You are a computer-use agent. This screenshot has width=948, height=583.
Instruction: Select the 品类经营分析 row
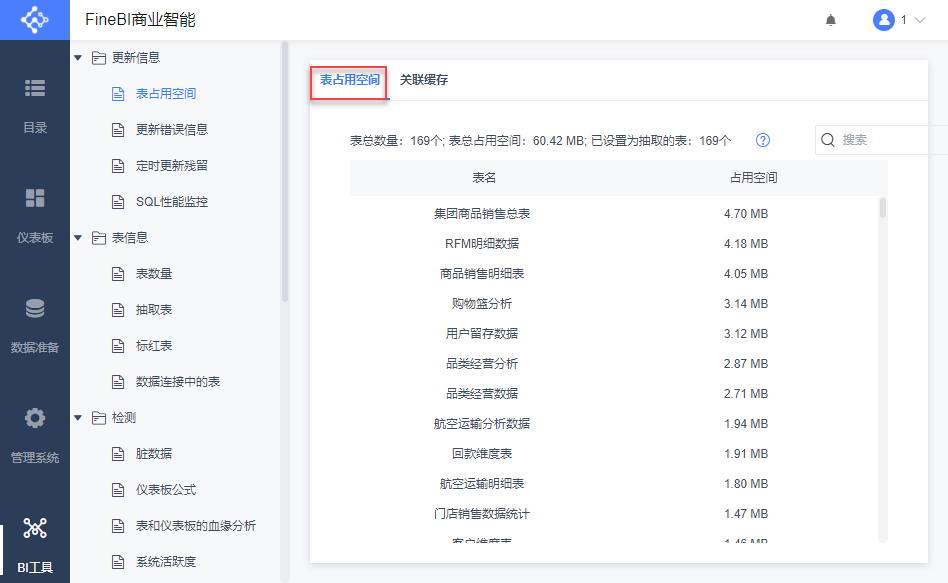pos(613,363)
